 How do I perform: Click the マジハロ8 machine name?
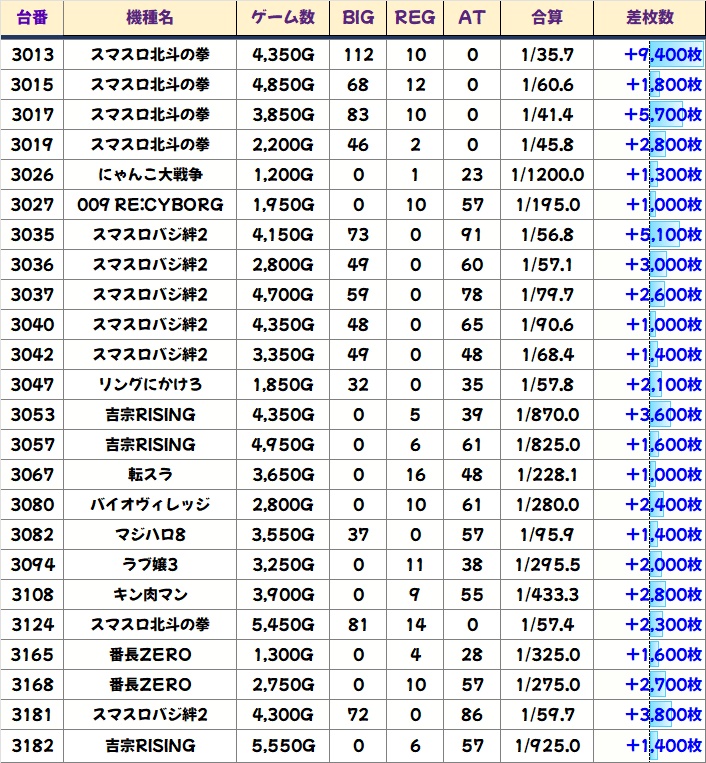coord(150,535)
